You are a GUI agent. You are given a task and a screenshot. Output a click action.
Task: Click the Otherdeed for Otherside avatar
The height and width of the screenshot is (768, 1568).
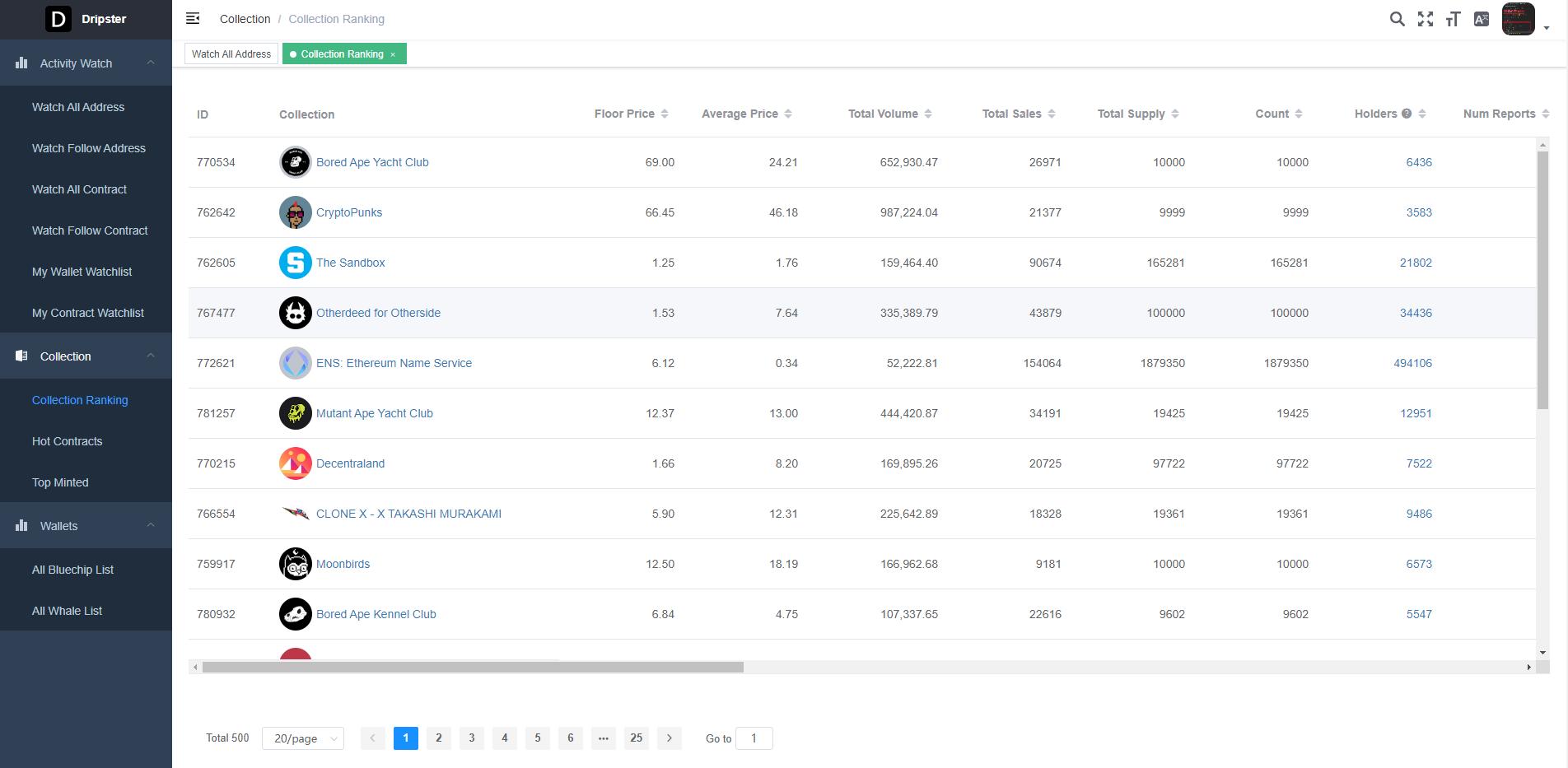pyautogui.click(x=296, y=313)
